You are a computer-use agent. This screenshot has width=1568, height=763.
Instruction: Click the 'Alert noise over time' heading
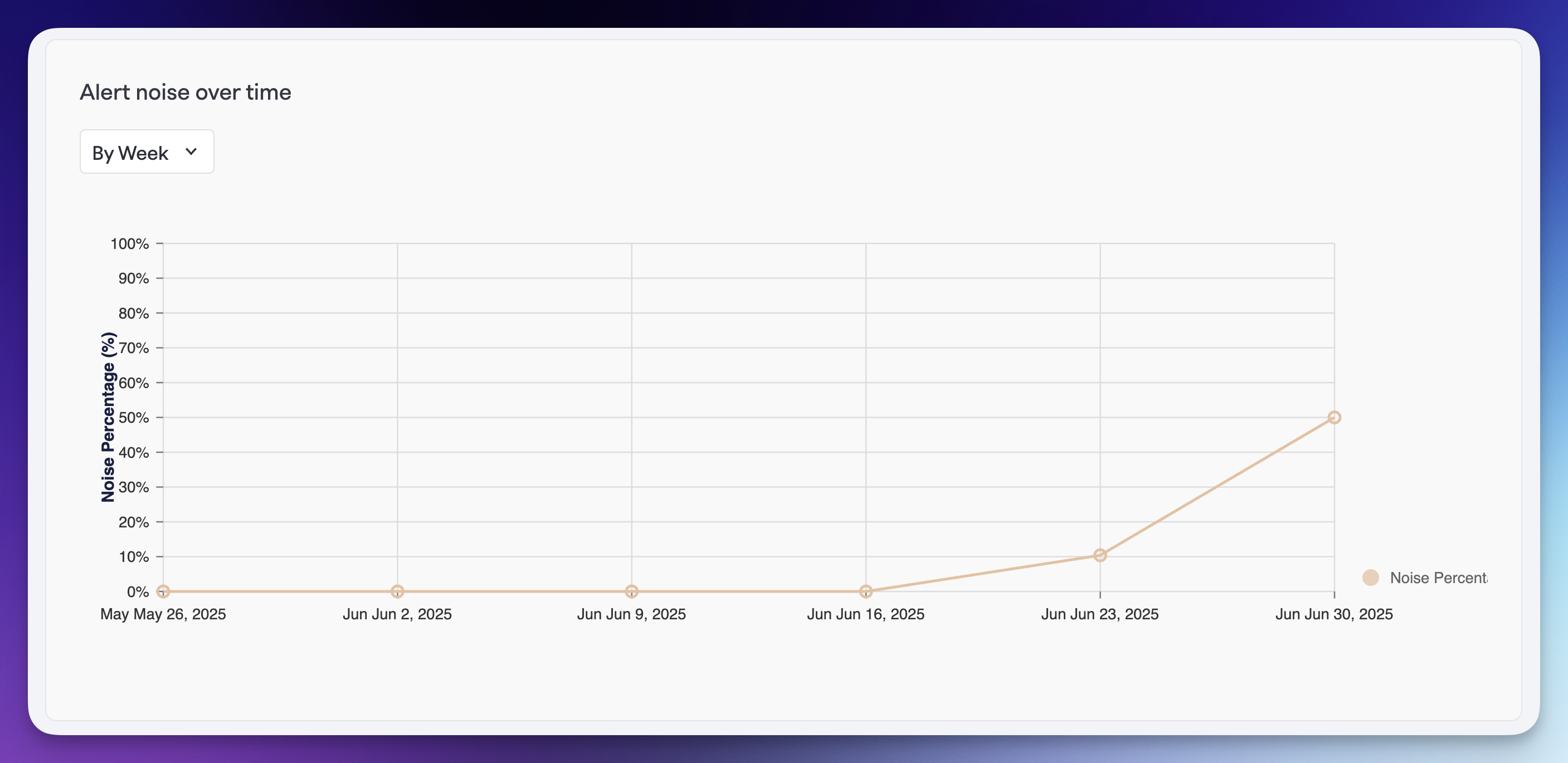[x=186, y=92]
